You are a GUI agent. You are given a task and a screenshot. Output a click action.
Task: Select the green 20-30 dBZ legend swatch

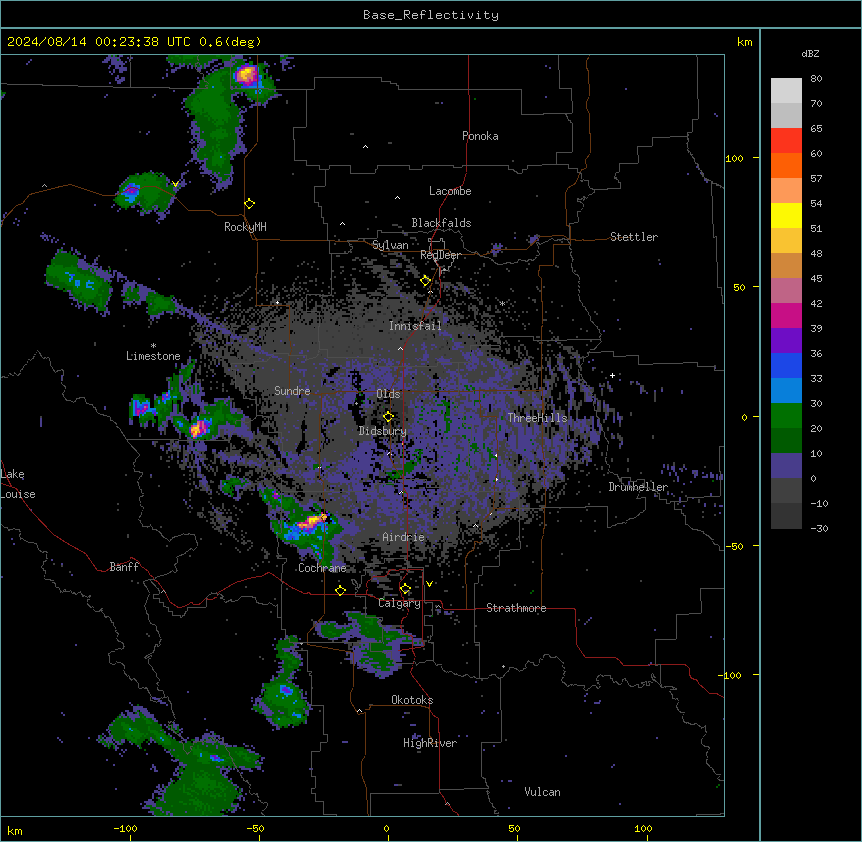coord(786,416)
